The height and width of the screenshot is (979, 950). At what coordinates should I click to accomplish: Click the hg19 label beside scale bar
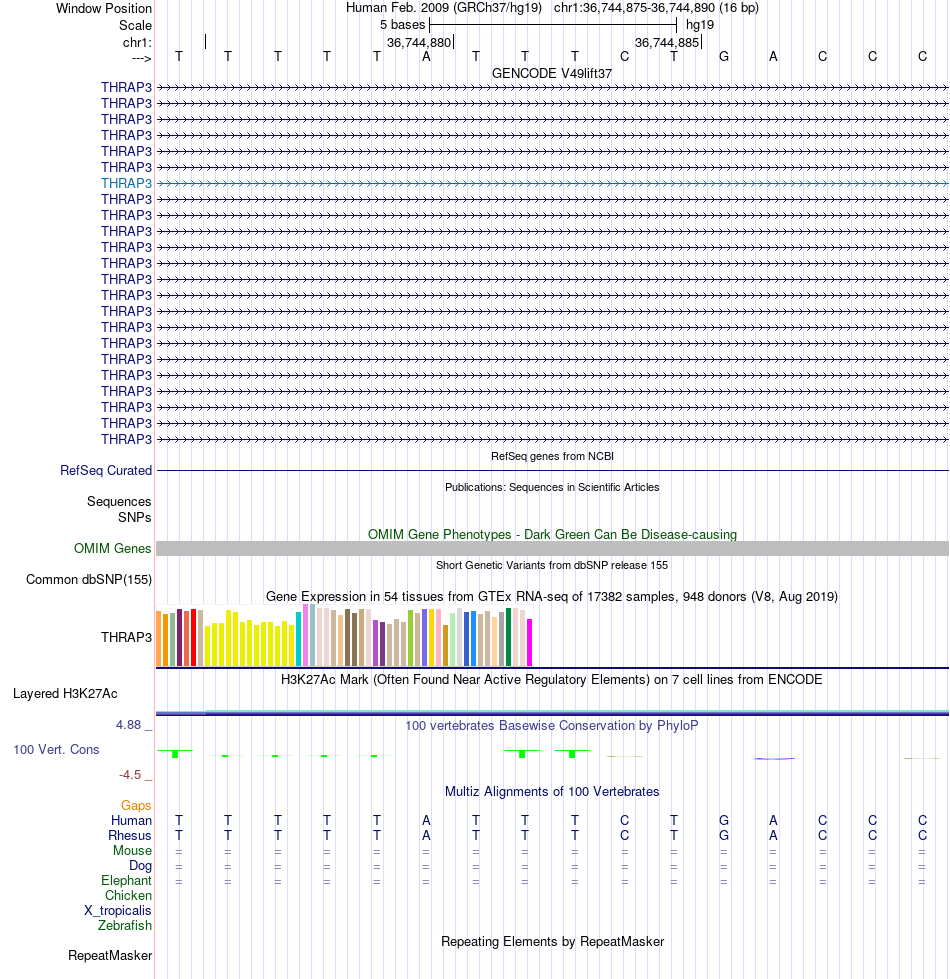[700, 25]
